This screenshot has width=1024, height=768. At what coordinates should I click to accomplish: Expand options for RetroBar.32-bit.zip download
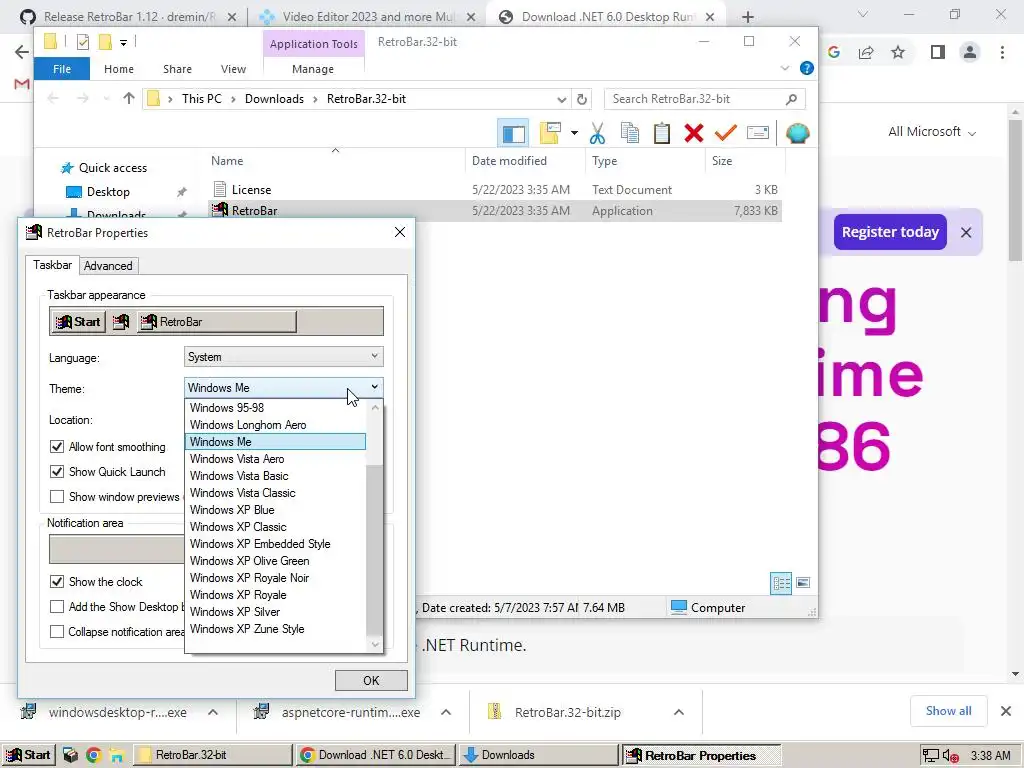(x=679, y=712)
